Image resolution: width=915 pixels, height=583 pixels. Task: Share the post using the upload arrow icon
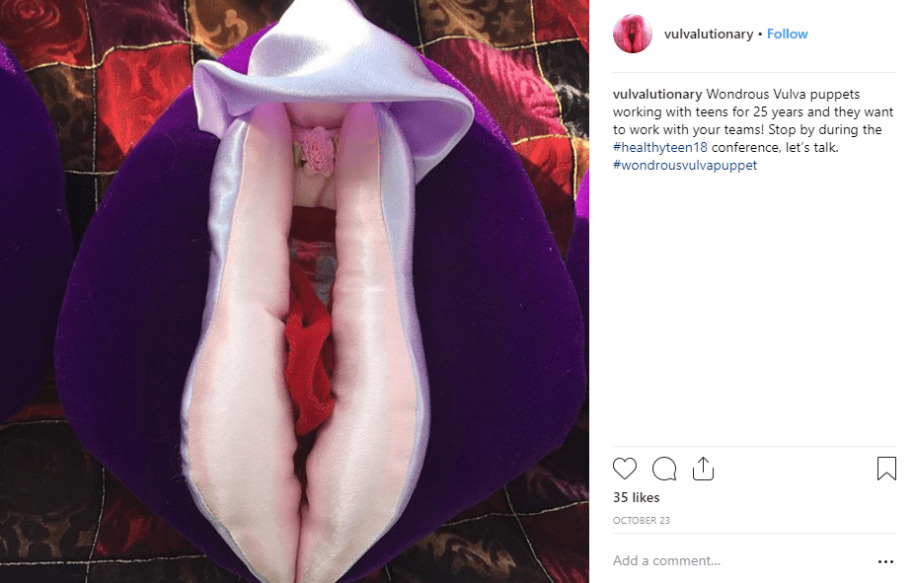point(703,469)
